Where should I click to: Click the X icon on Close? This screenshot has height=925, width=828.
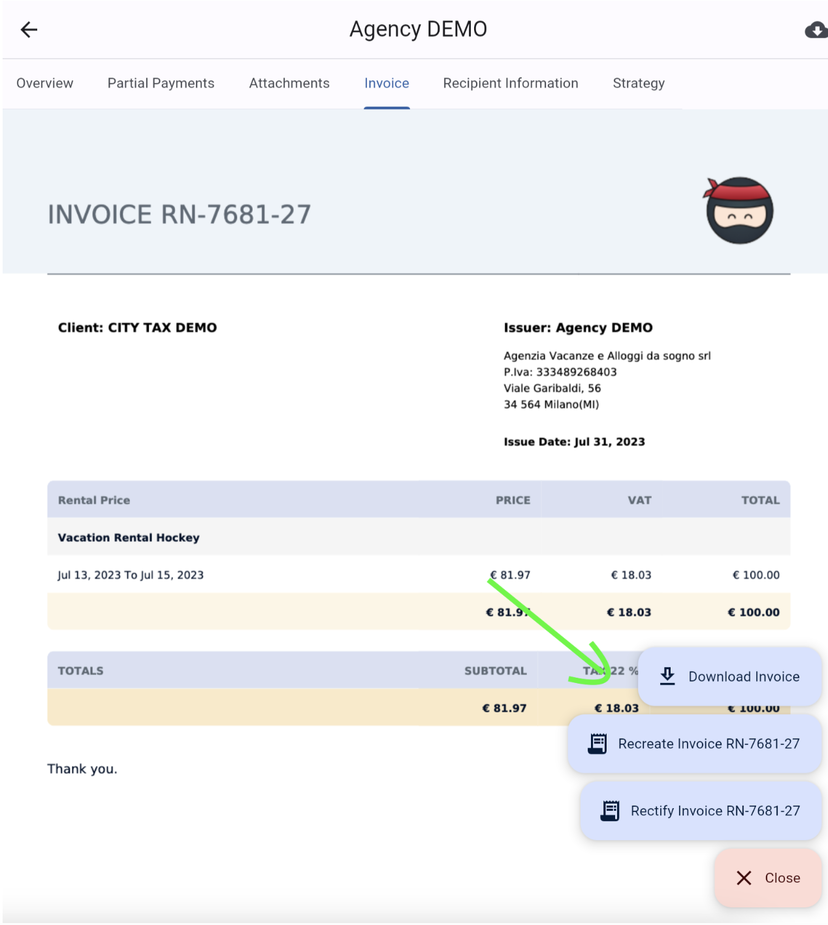pos(744,878)
